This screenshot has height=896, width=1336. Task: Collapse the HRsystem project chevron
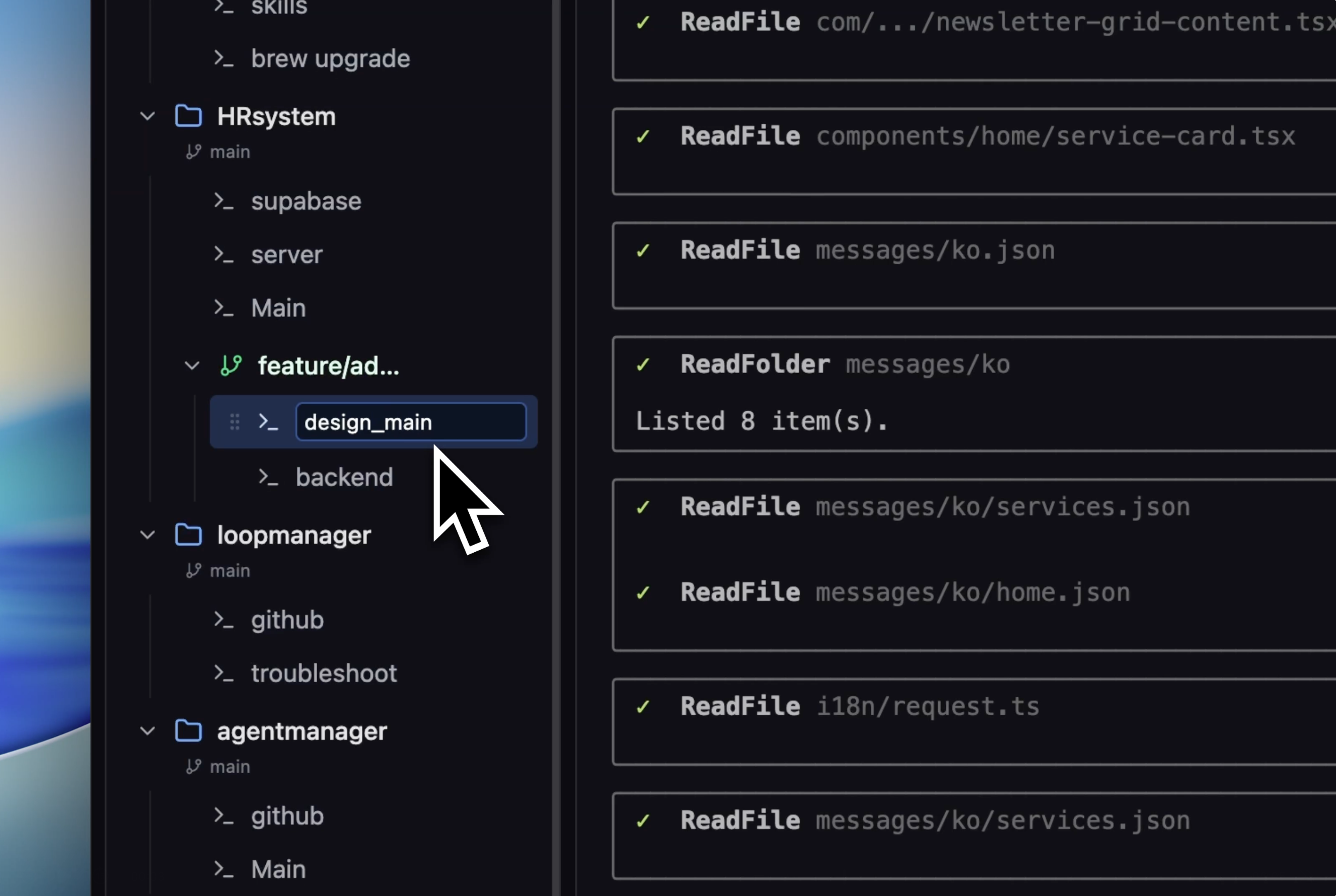pyautogui.click(x=147, y=117)
